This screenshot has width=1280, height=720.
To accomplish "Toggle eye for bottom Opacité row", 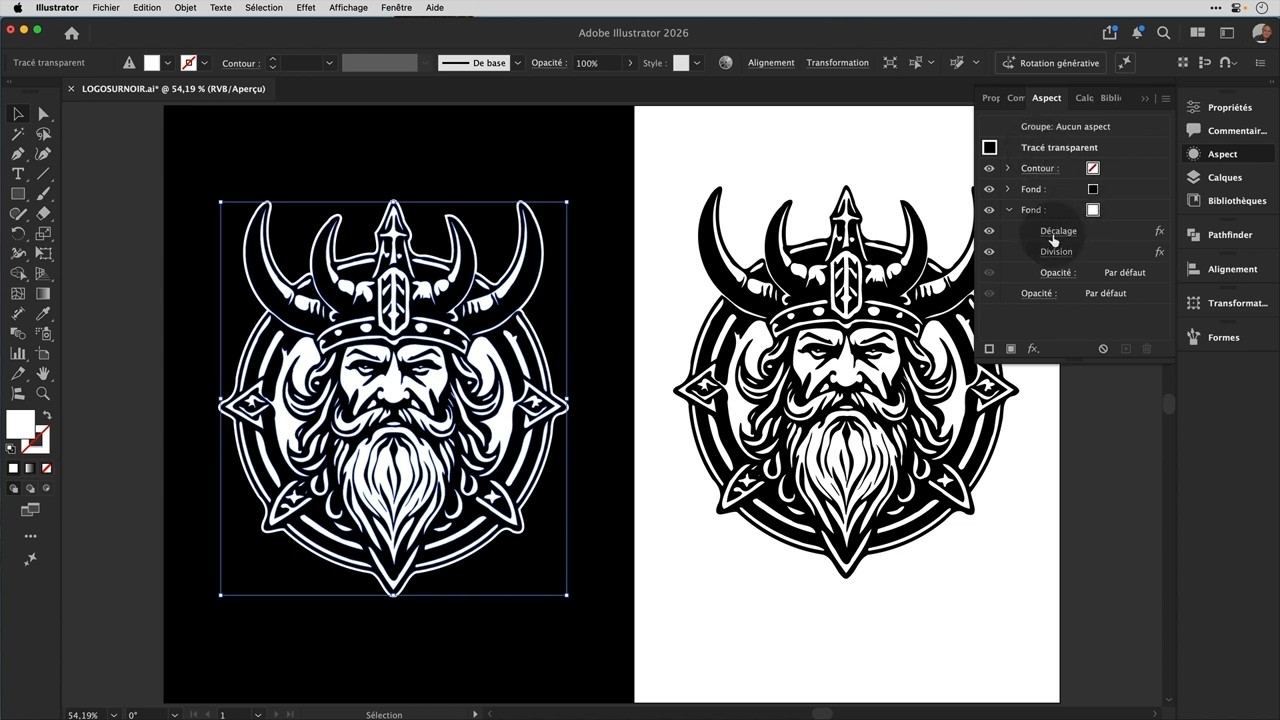I will [x=989, y=293].
